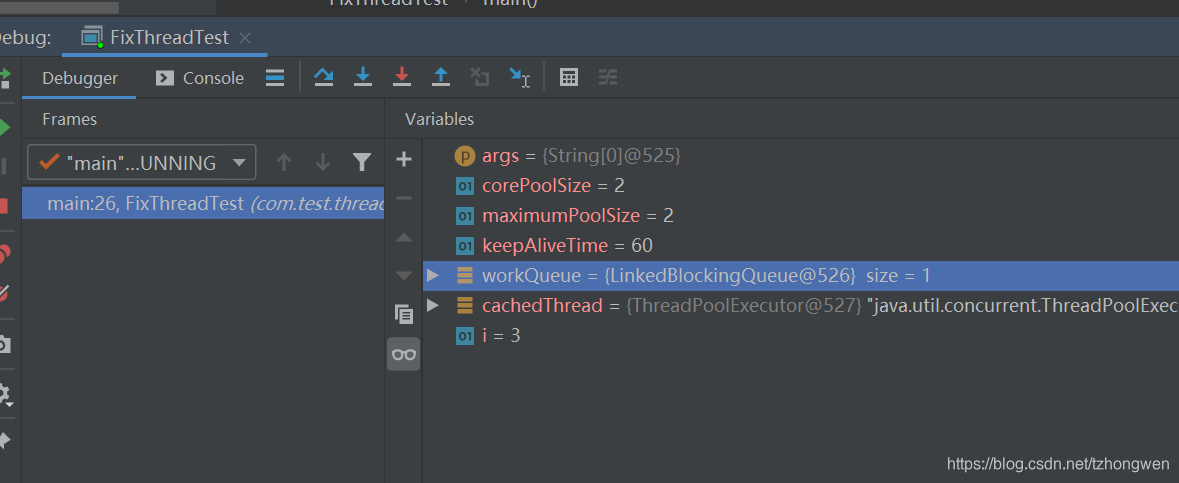This screenshot has height=483, width=1179.
Task: Click the duplicate watch copy icon
Action: 404,314
